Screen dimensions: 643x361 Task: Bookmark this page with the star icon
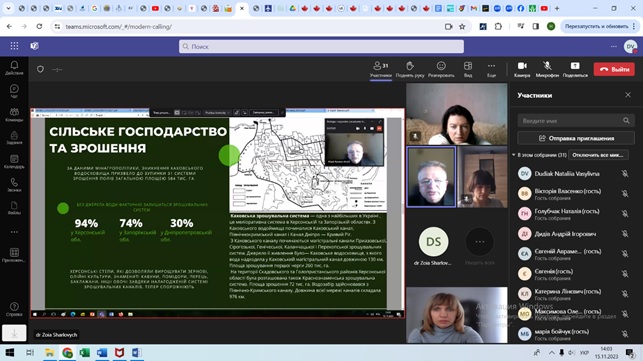point(462,26)
